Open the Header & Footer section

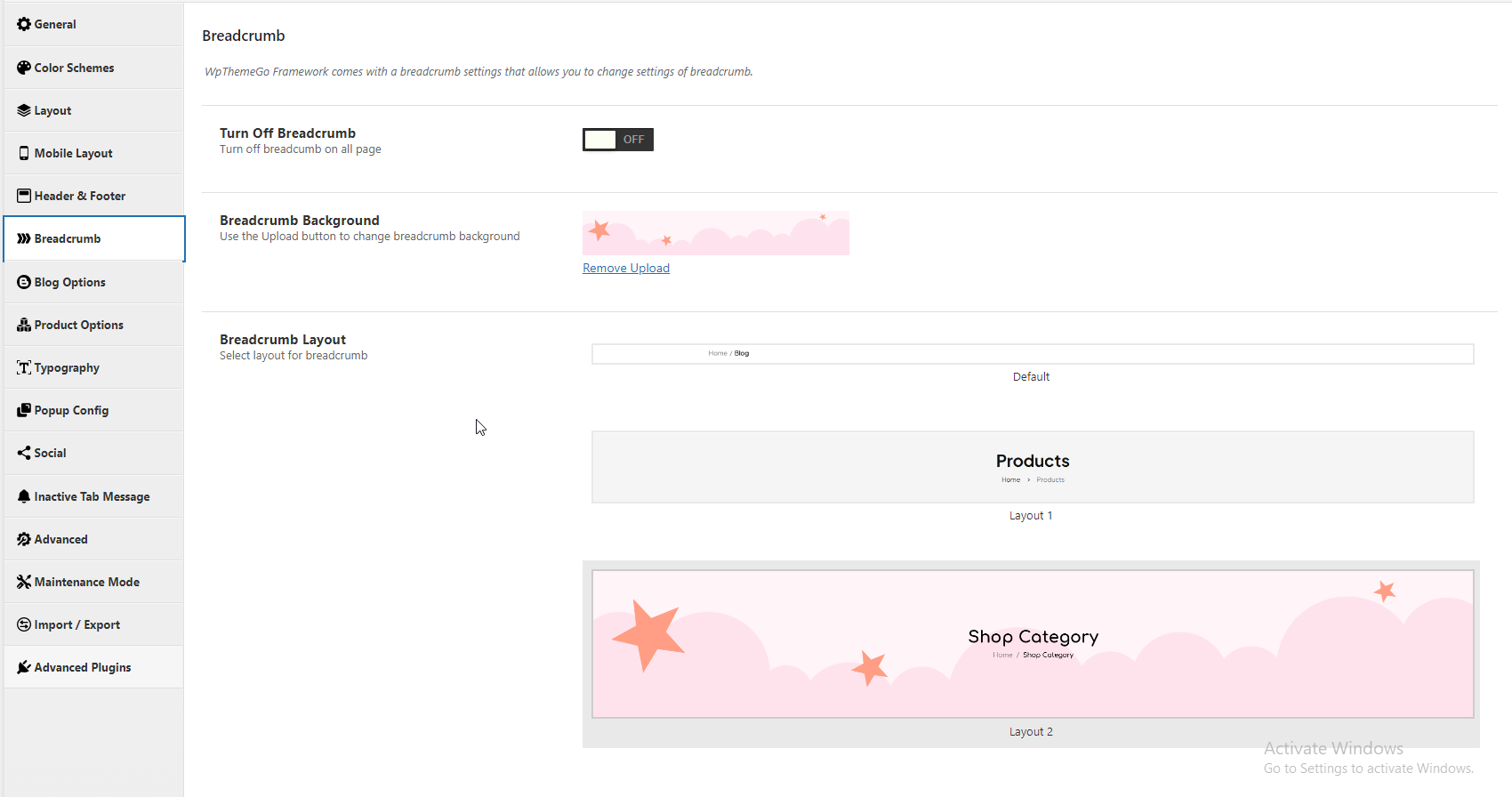point(80,196)
